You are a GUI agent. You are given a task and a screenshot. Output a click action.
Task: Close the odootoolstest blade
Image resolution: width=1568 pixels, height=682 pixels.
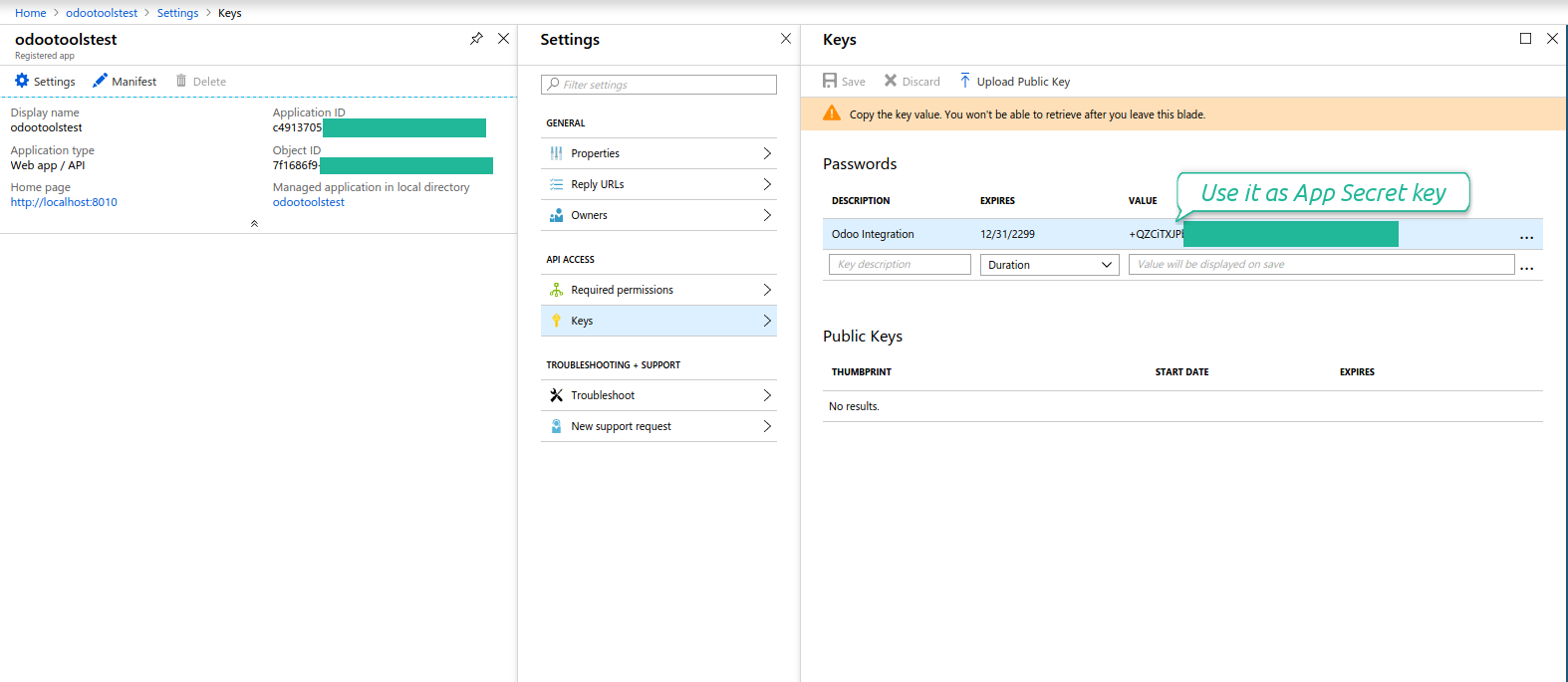503,39
